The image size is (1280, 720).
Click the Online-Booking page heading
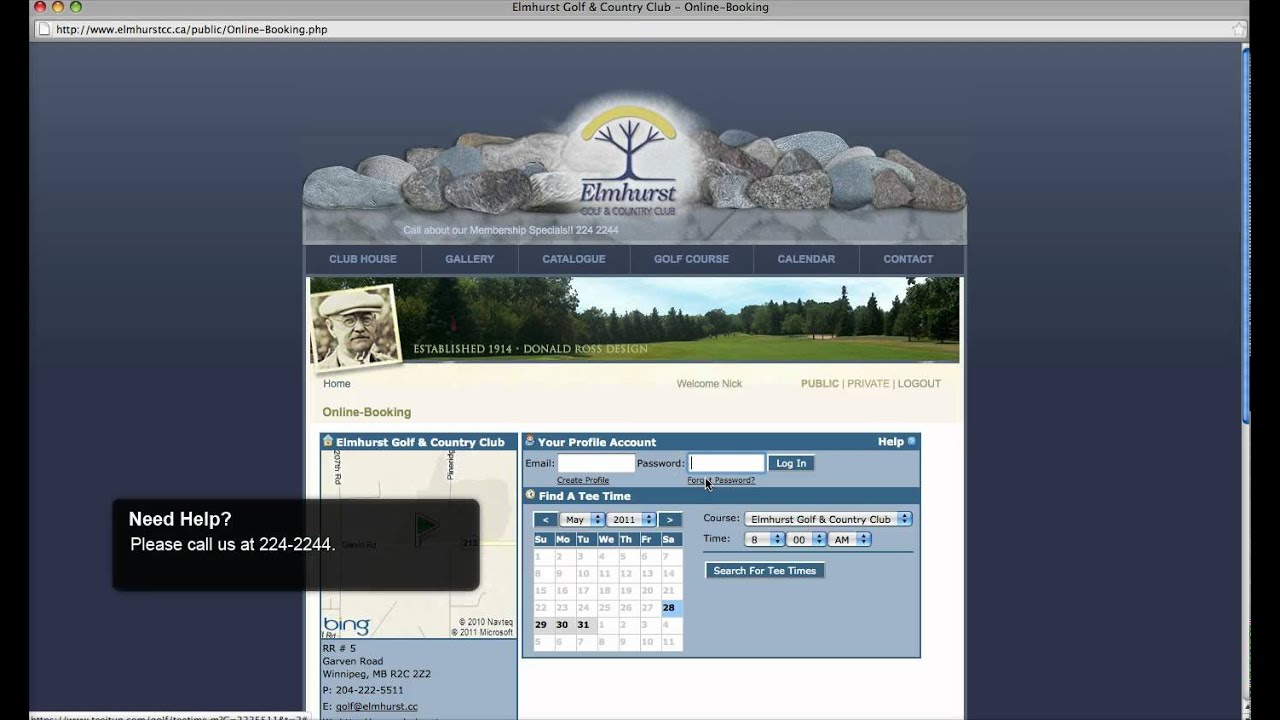(x=366, y=412)
